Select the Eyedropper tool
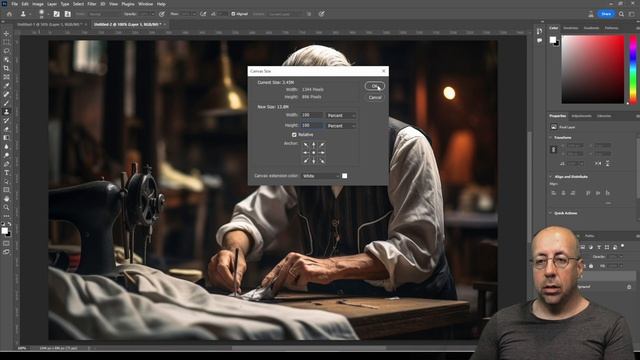This screenshot has height=360, width=640. coord(6,86)
